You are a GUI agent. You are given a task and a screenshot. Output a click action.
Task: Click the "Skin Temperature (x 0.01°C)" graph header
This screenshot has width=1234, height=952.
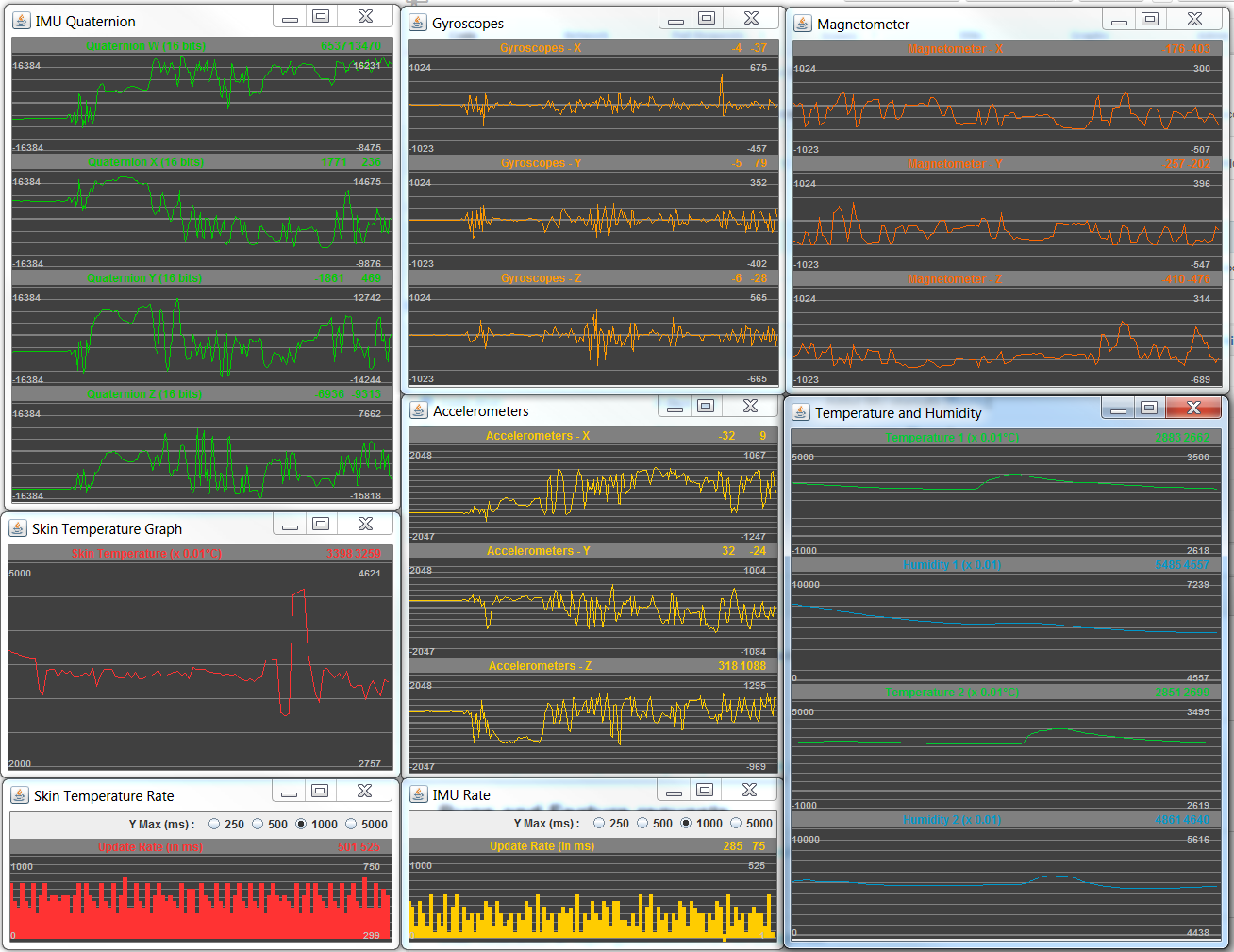(x=200, y=554)
